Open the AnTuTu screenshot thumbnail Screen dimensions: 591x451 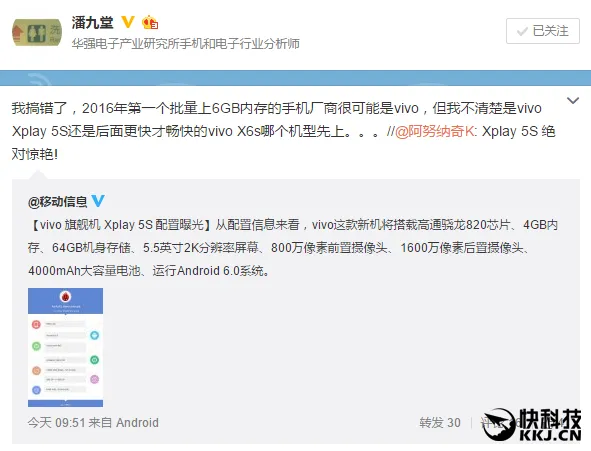(x=65, y=347)
